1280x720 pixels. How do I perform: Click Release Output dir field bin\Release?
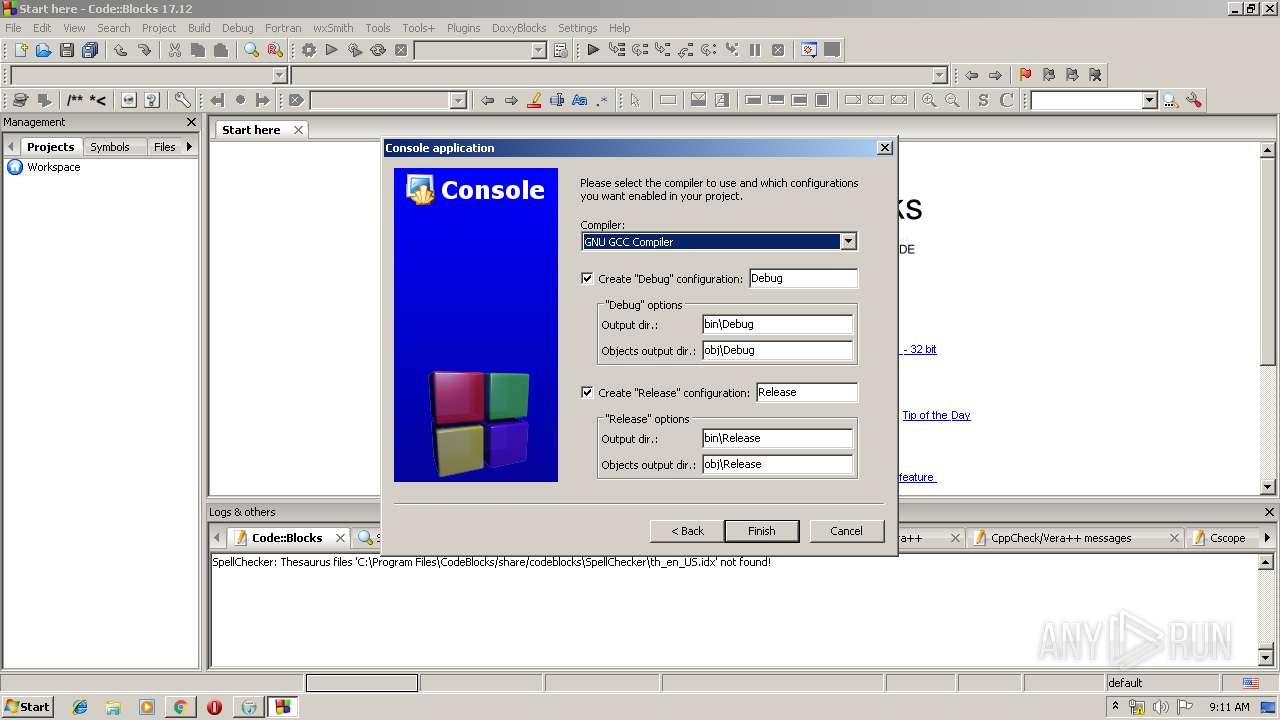[777, 438]
